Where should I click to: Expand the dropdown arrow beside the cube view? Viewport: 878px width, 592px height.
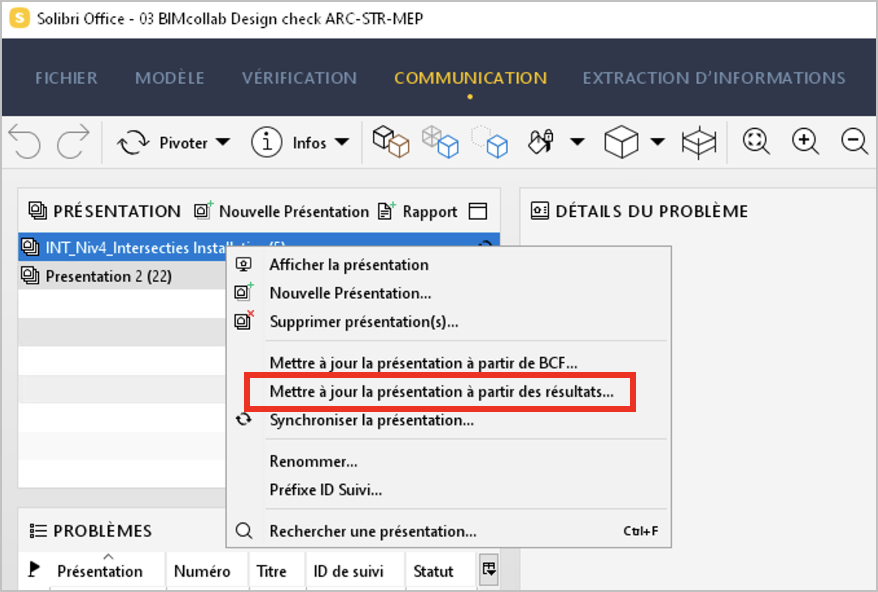pyautogui.click(x=657, y=142)
